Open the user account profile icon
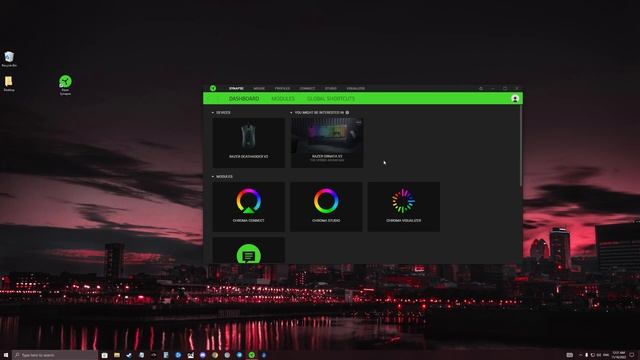 coord(515,99)
